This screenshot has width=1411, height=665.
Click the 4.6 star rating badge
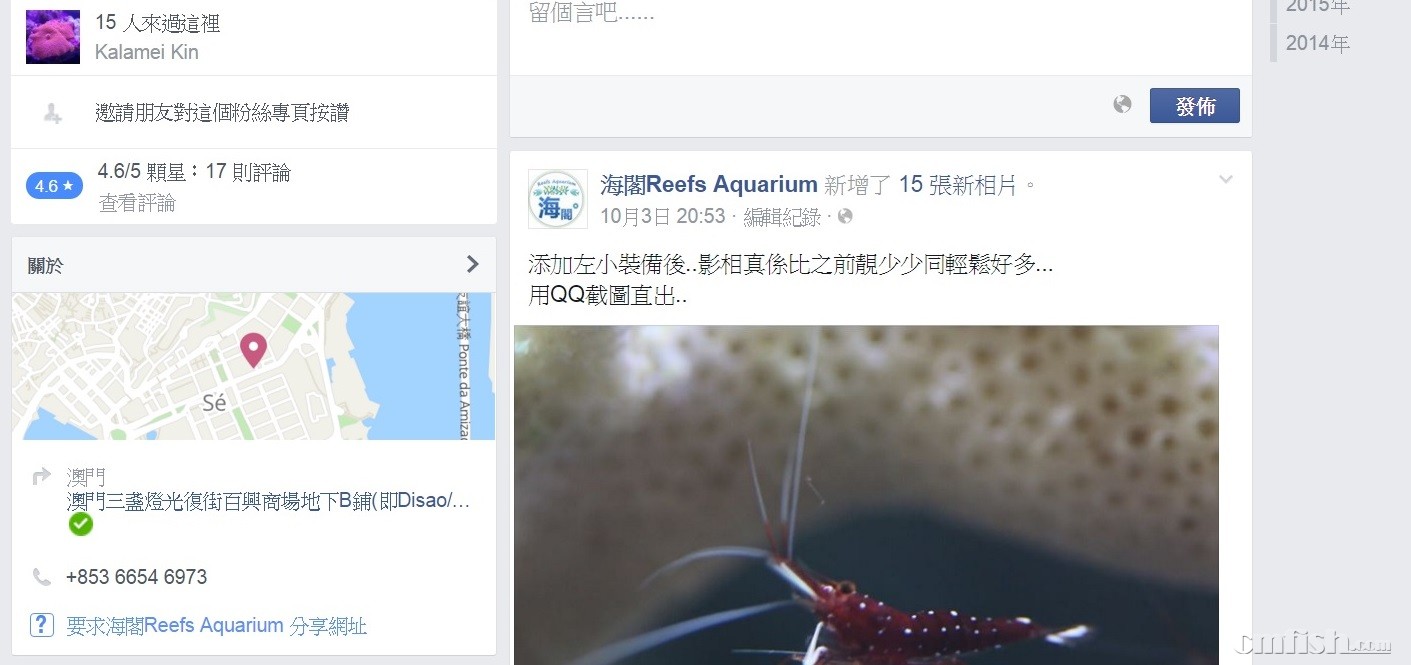(54, 186)
